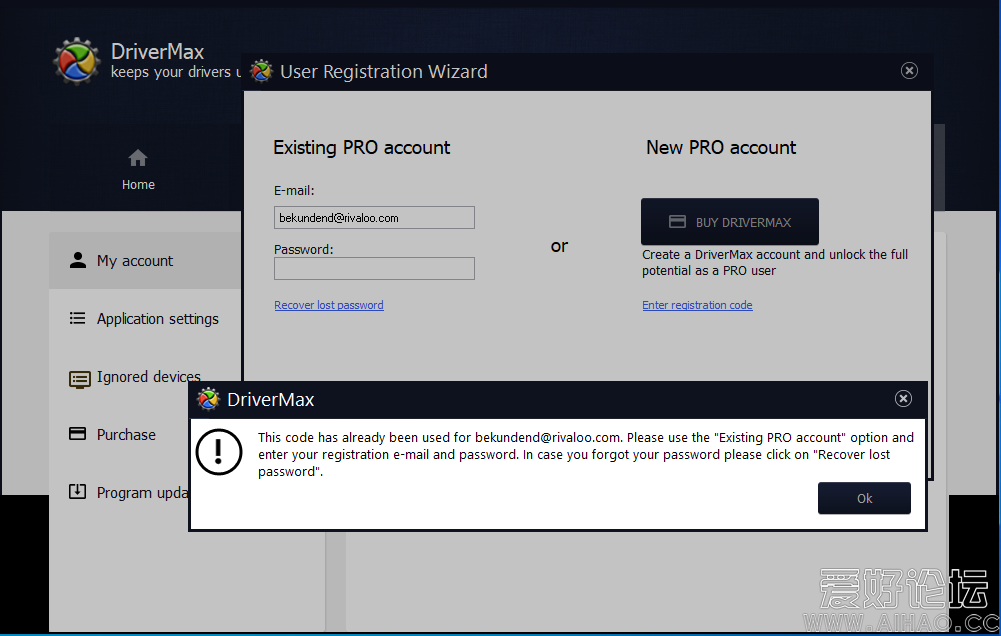Click the DriverMax logo in the main window

click(x=77, y=61)
